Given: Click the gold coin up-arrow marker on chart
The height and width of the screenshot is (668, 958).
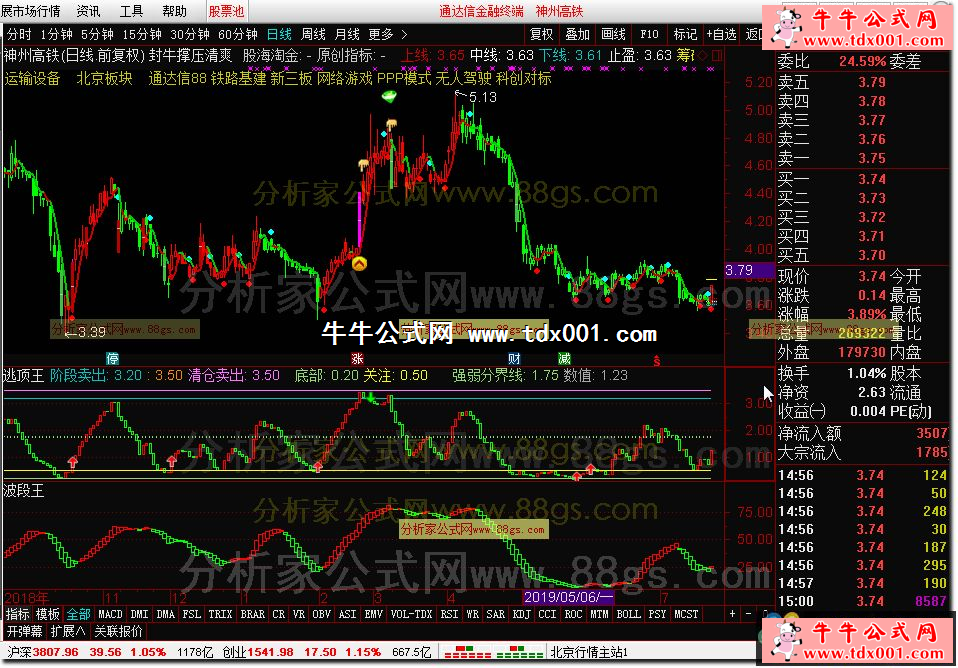Looking at the screenshot, I should coord(359,263).
